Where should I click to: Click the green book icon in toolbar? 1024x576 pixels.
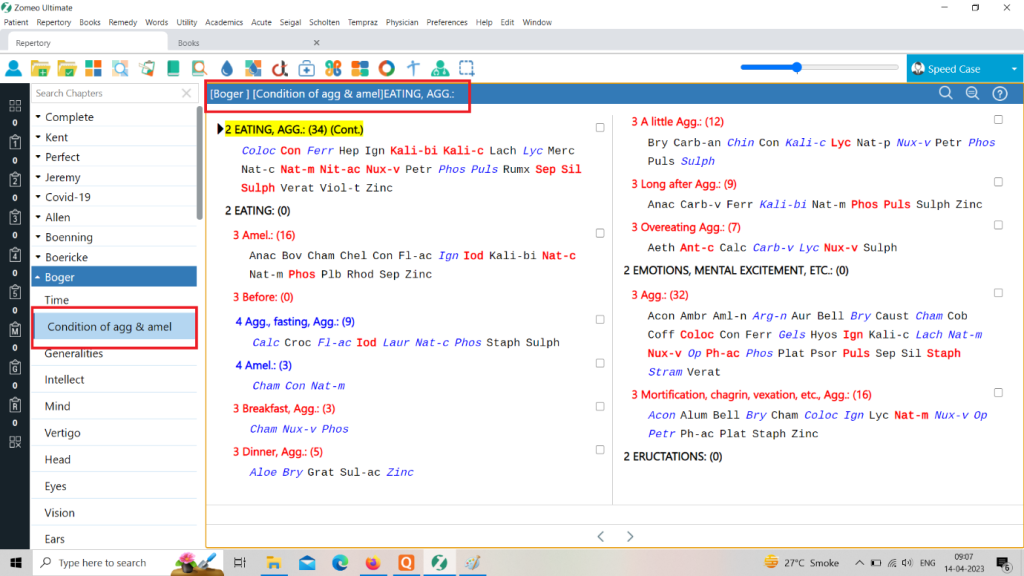(173, 69)
